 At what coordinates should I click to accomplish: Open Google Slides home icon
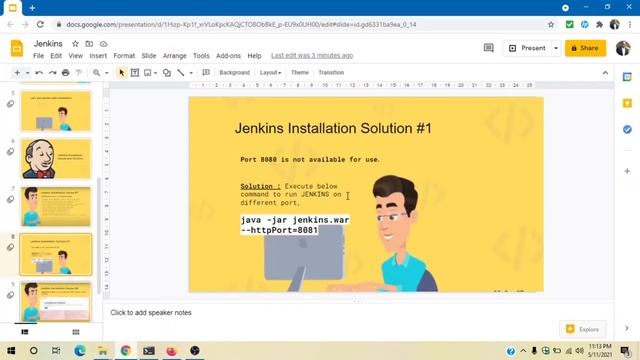click(x=17, y=49)
